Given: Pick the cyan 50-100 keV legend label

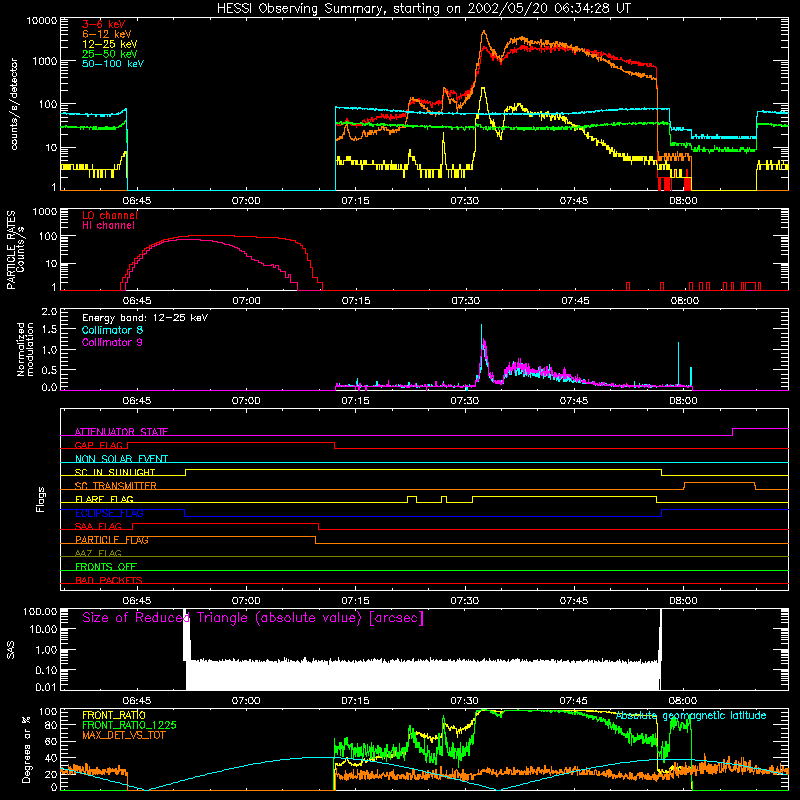Looking at the screenshot, I should pos(113,64).
